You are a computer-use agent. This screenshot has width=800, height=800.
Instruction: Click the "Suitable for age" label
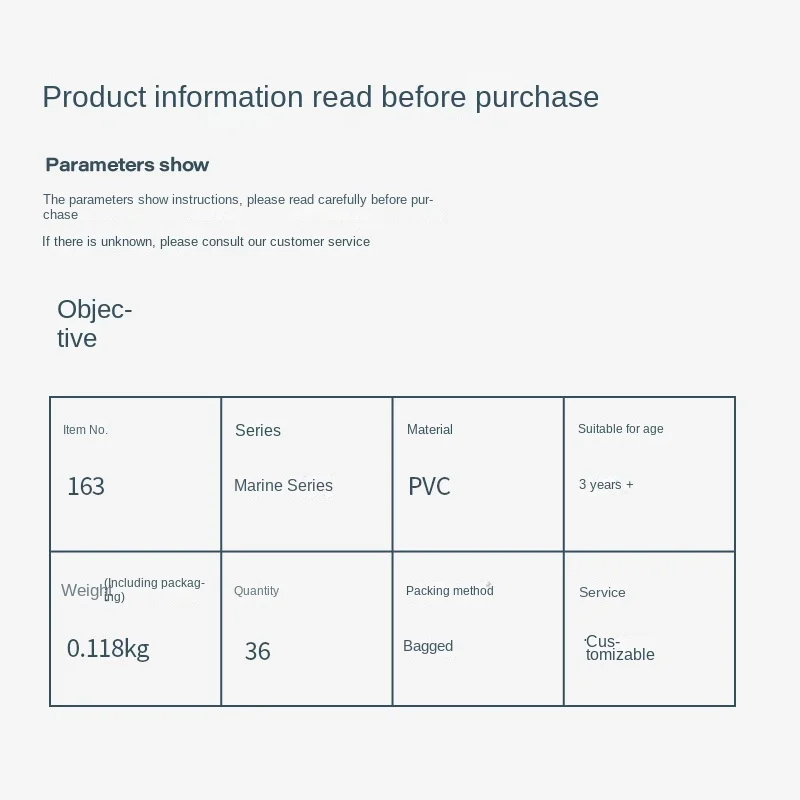pyautogui.click(x=620, y=429)
